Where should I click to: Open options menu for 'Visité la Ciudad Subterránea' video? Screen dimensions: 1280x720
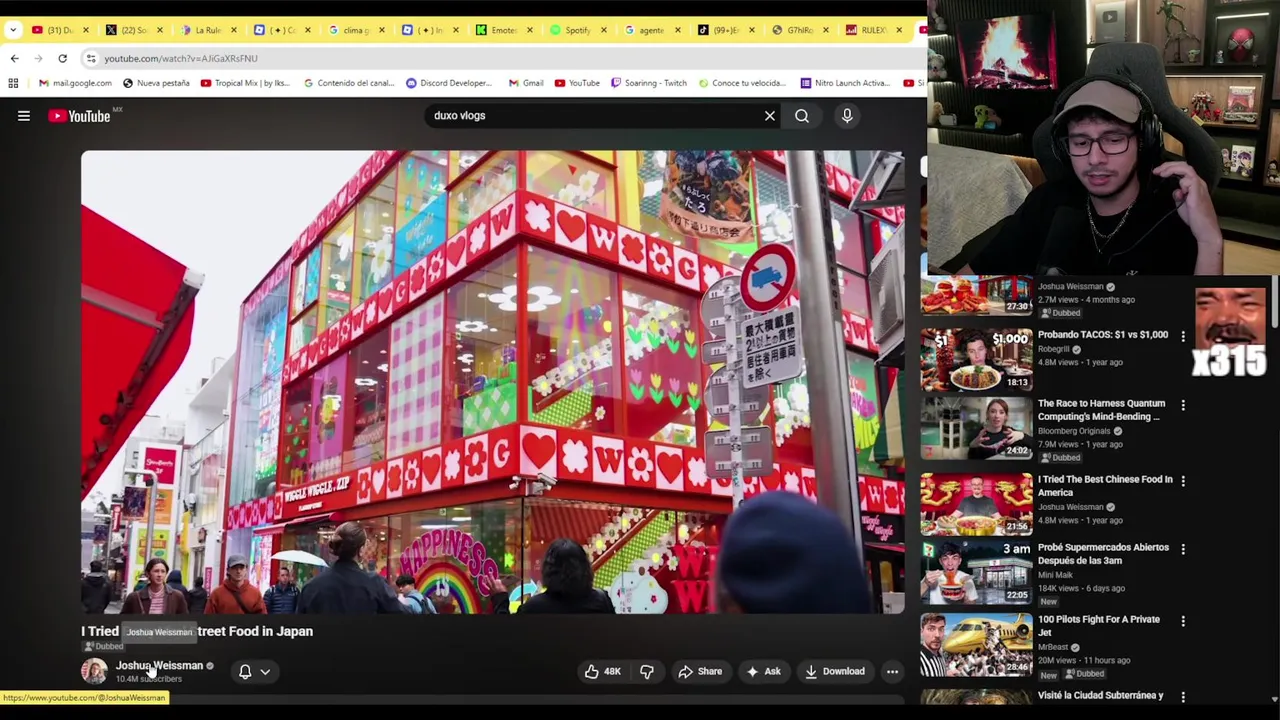click(1183, 697)
